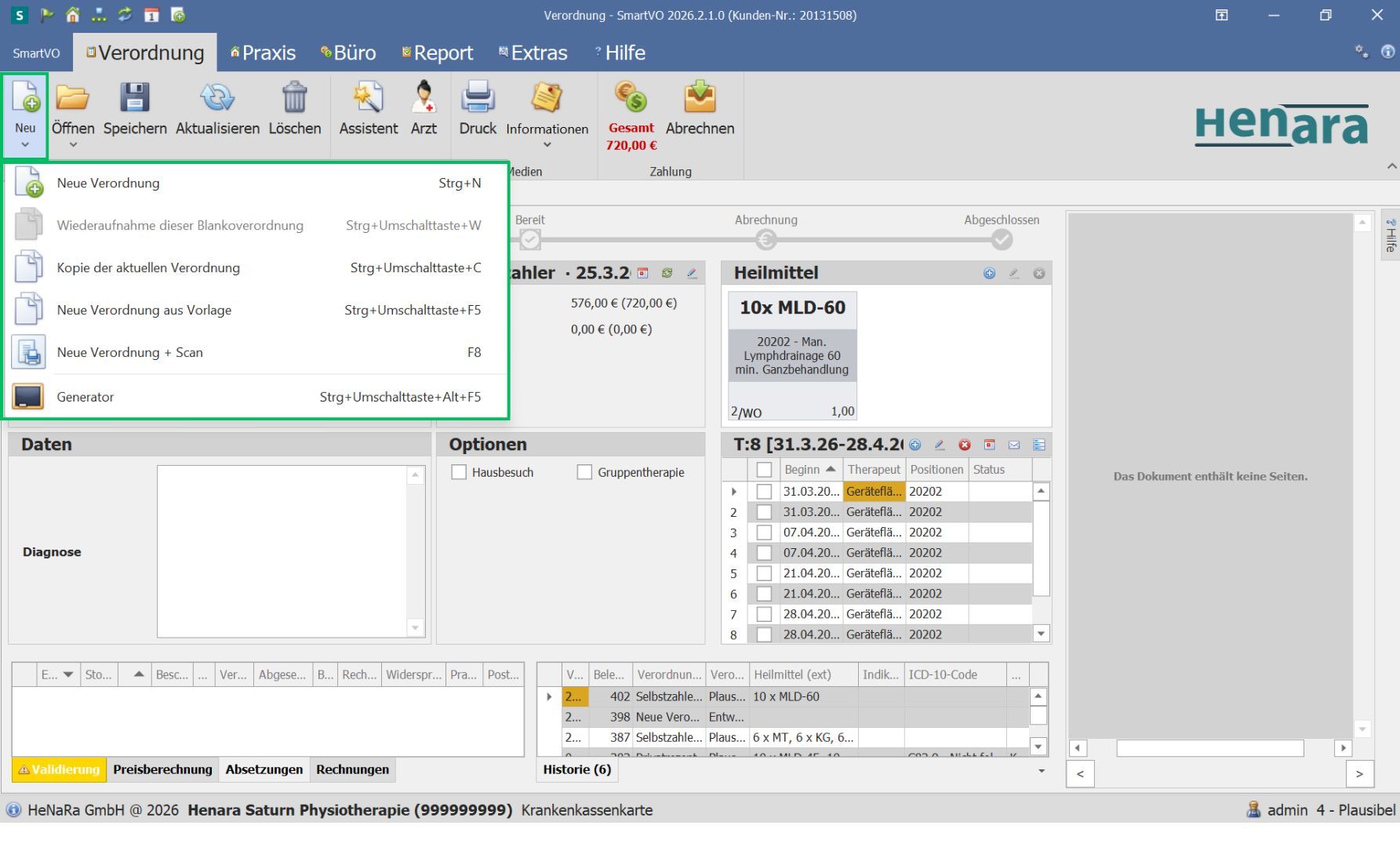Click the Aktualisieren refresh icon
The width and height of the screenshot is (1400, 847).
[217, 98]
